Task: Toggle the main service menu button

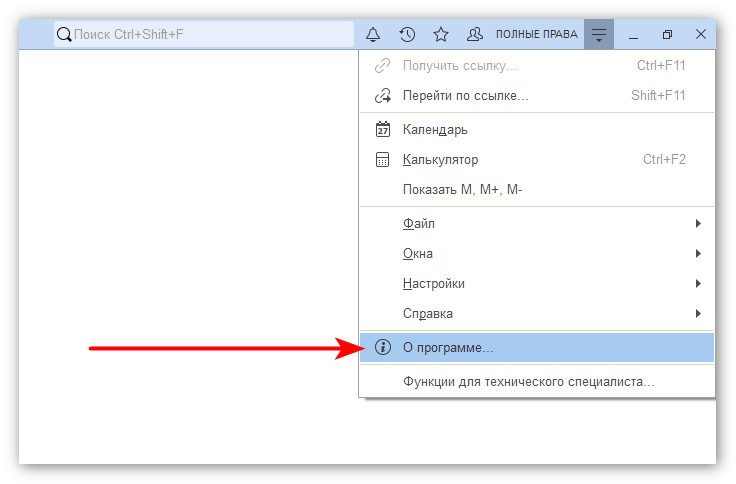Action: 598,34
